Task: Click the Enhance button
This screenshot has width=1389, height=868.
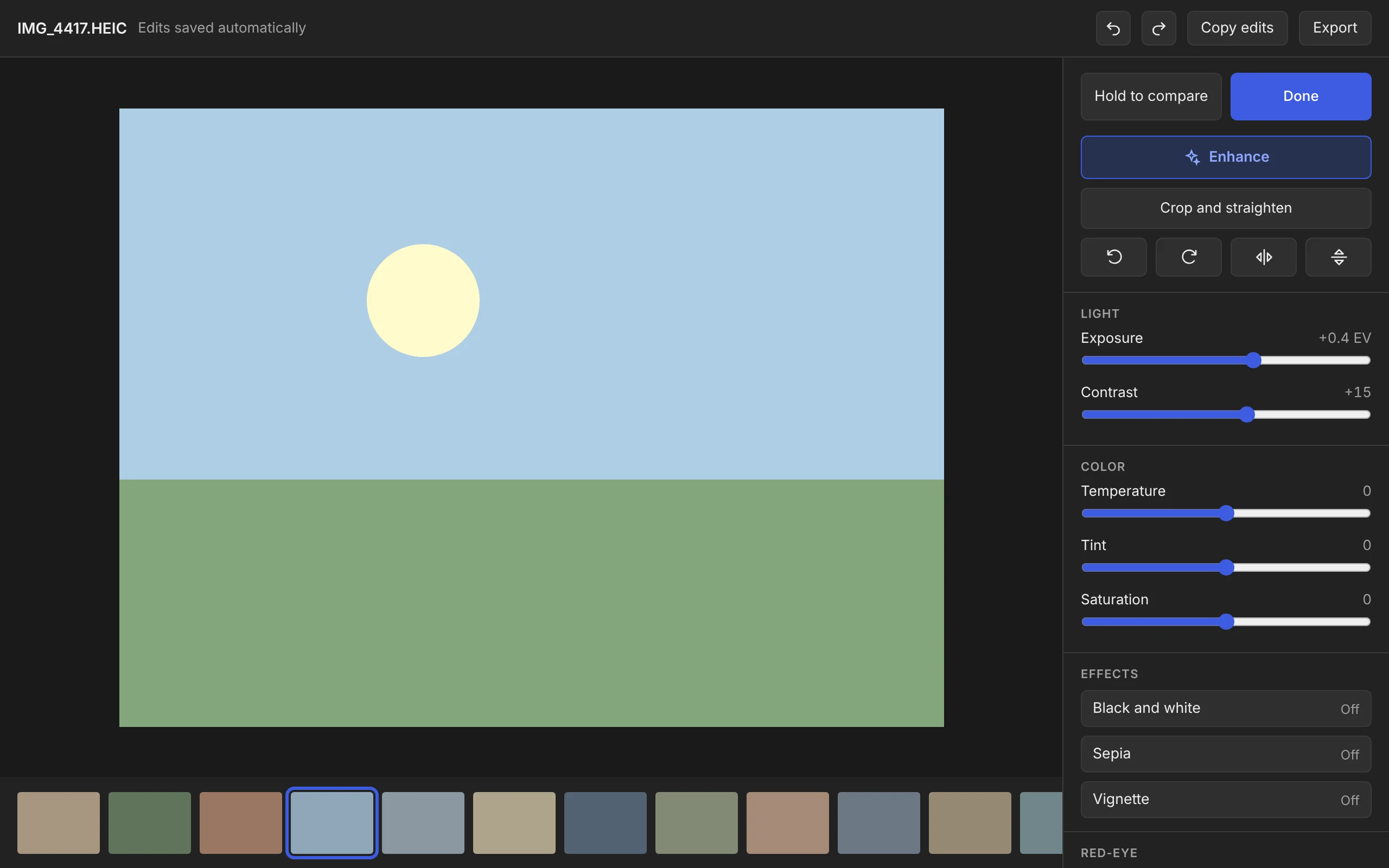Action: (x=1226, y=157)
